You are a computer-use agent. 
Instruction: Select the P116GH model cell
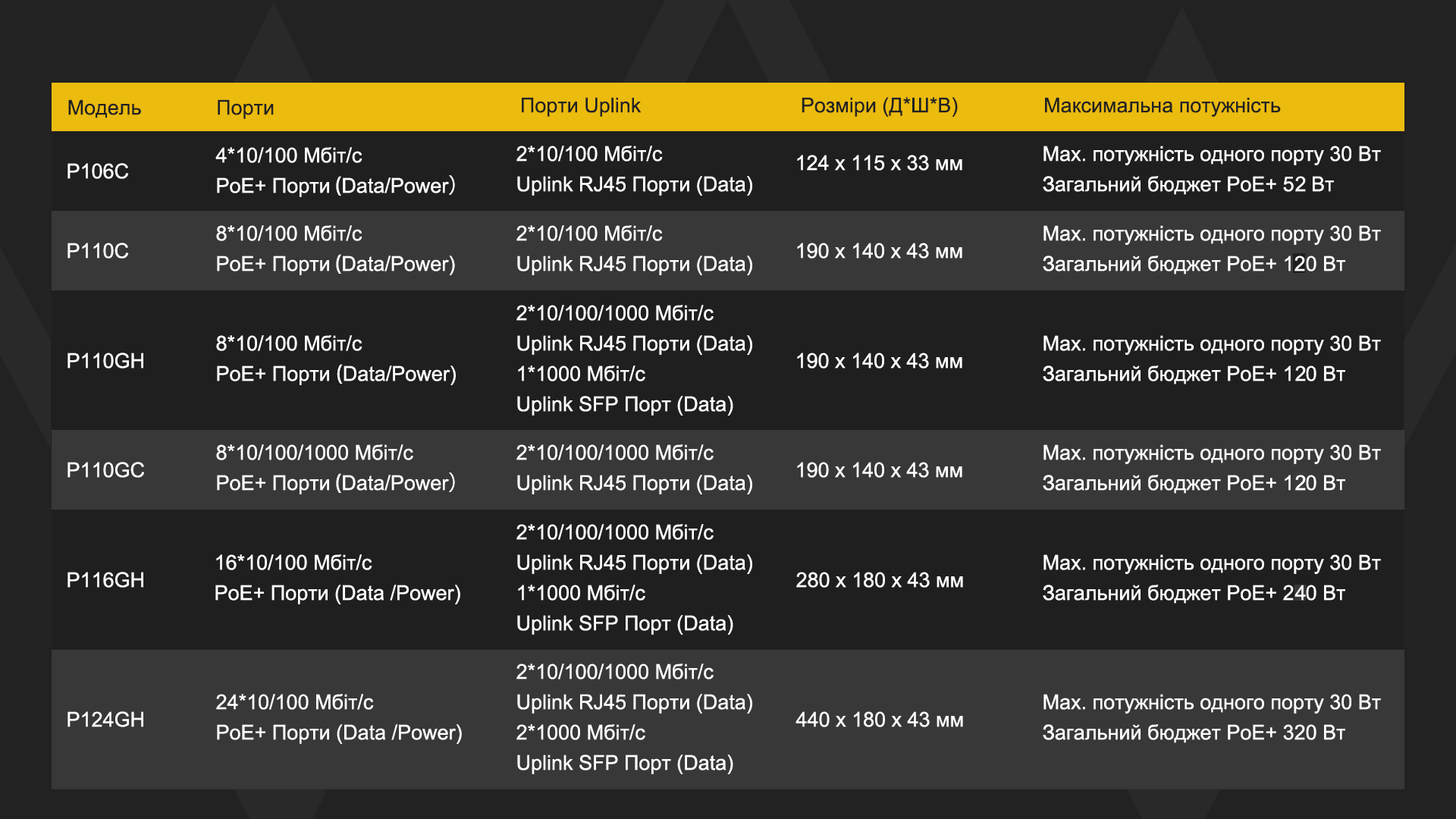tap(105, 580)
